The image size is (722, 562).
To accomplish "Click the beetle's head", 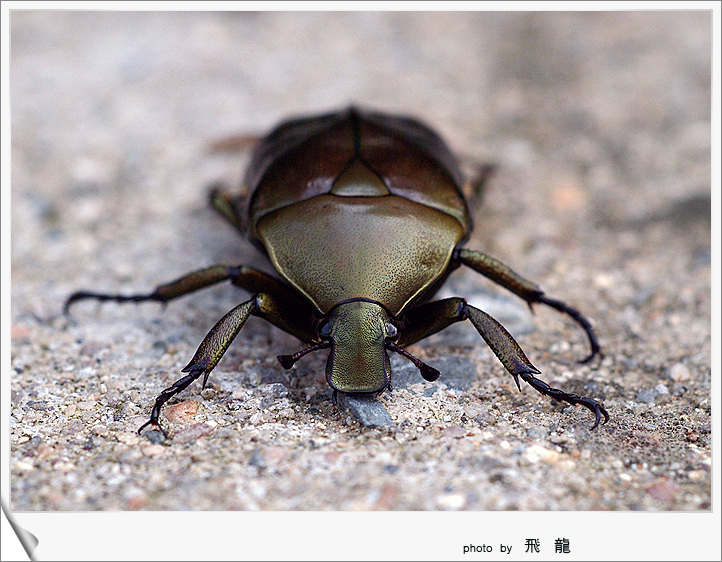I will click(x=358, y=348).
